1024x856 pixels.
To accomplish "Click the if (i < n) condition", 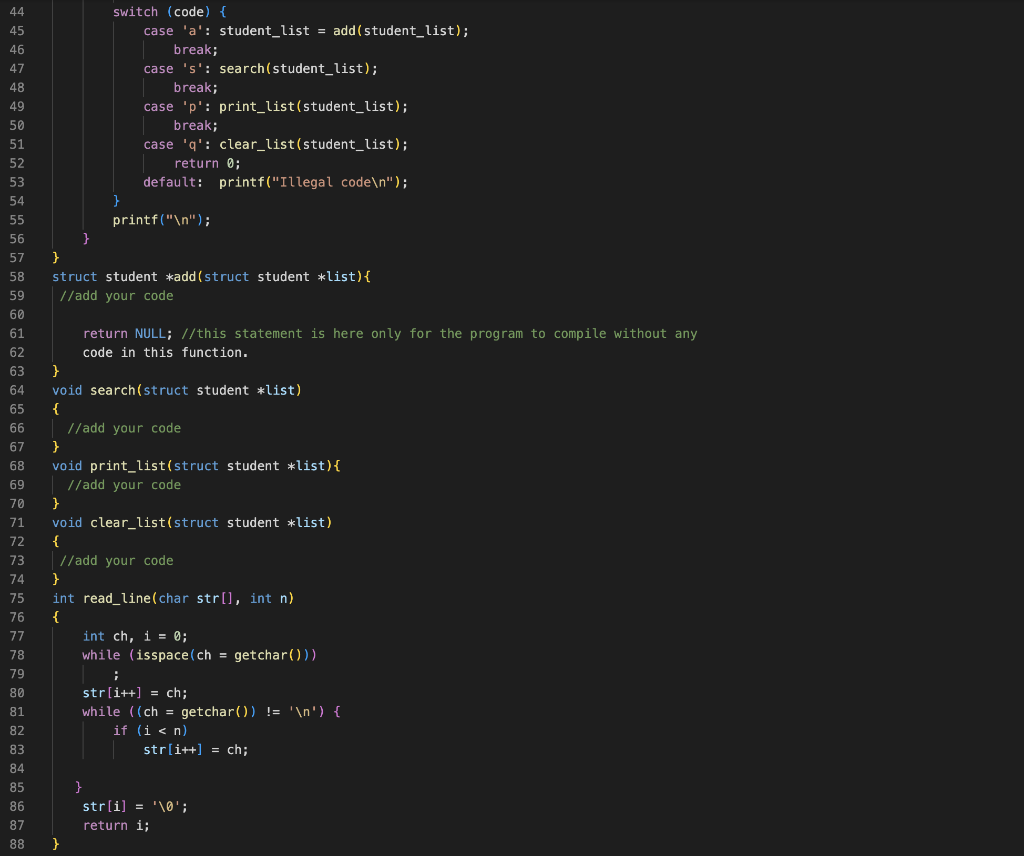I will click(151, 731).
